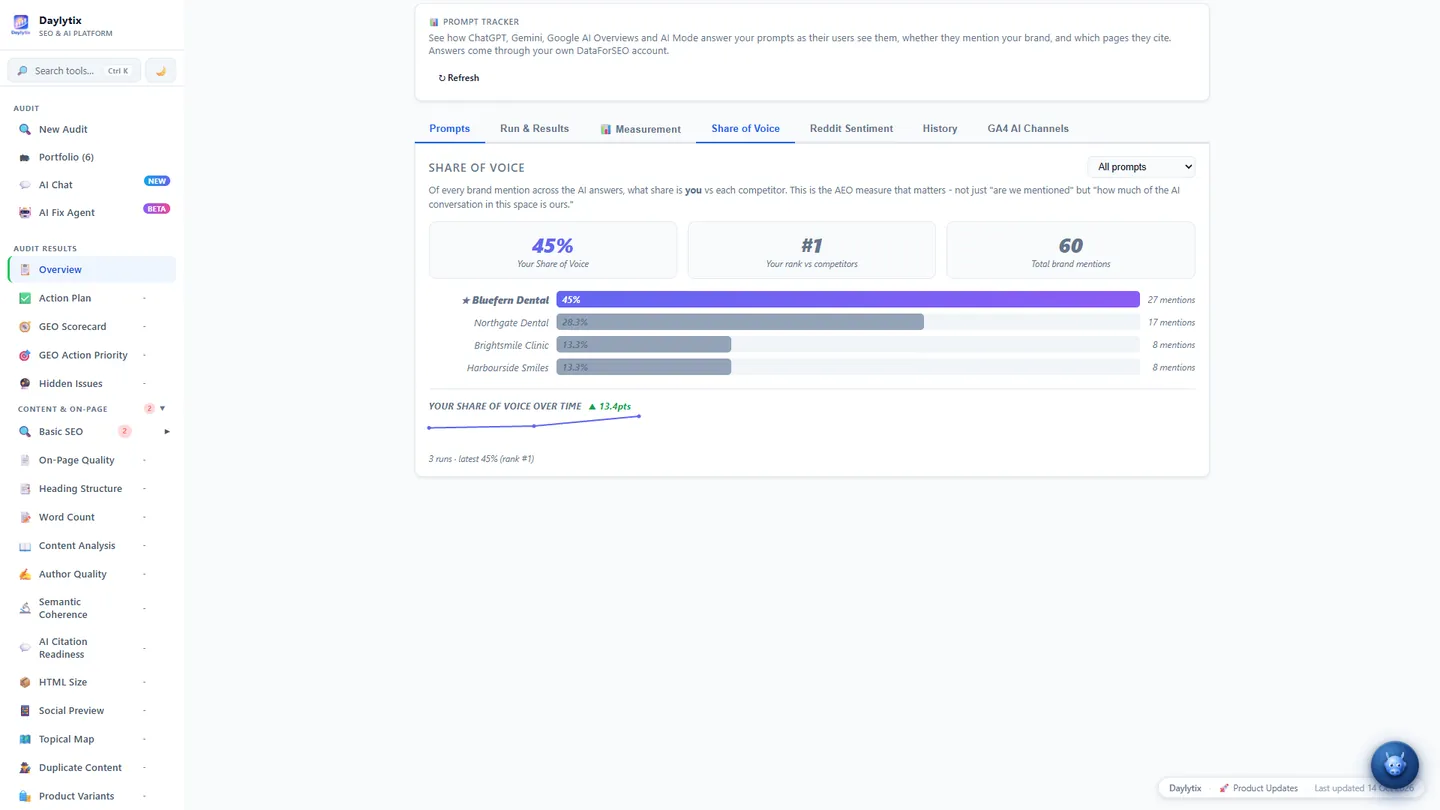Click the green check icon beside Action Plan
Image resolution: width=1440 pixels, height=810 pixels.
click(25, 298)
